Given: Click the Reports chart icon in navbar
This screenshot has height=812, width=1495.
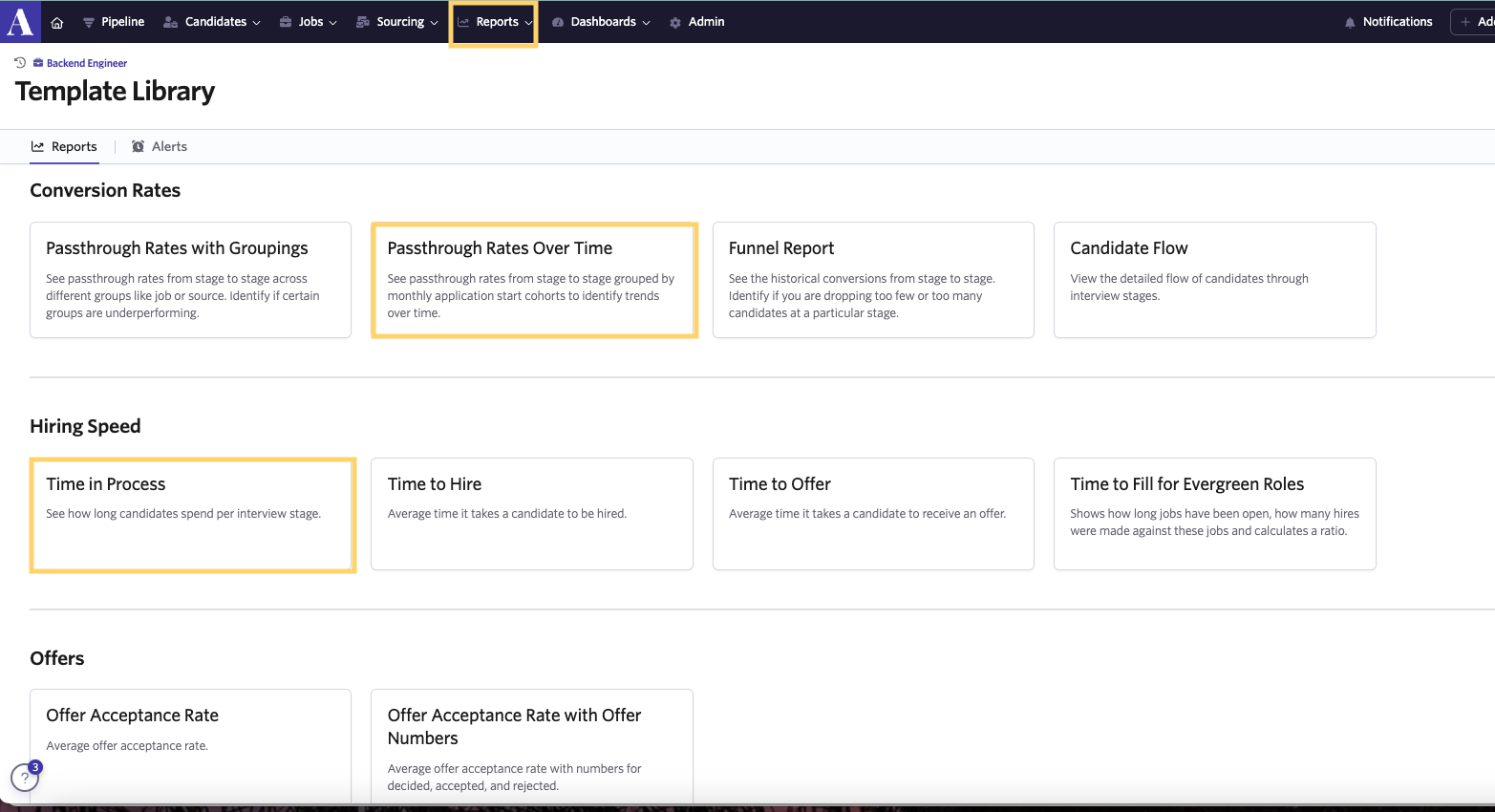Looking at the screenshot, I should pos(463,22).
